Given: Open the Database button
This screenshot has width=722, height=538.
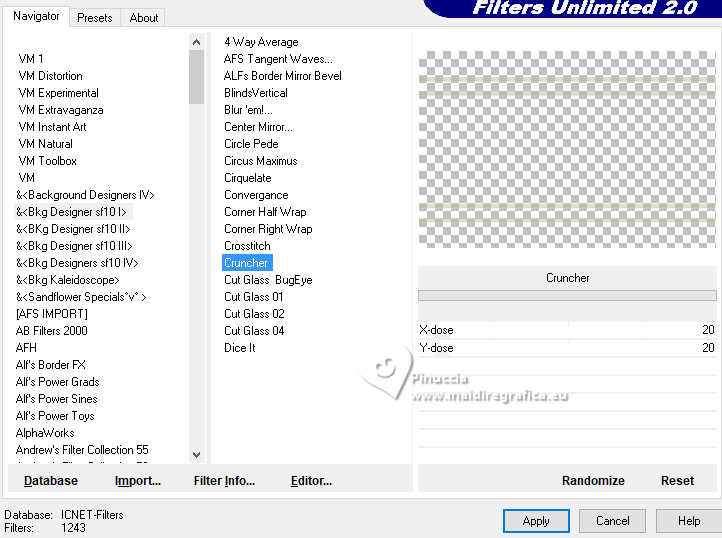Looking at the screenshot, I should [51, 481].
